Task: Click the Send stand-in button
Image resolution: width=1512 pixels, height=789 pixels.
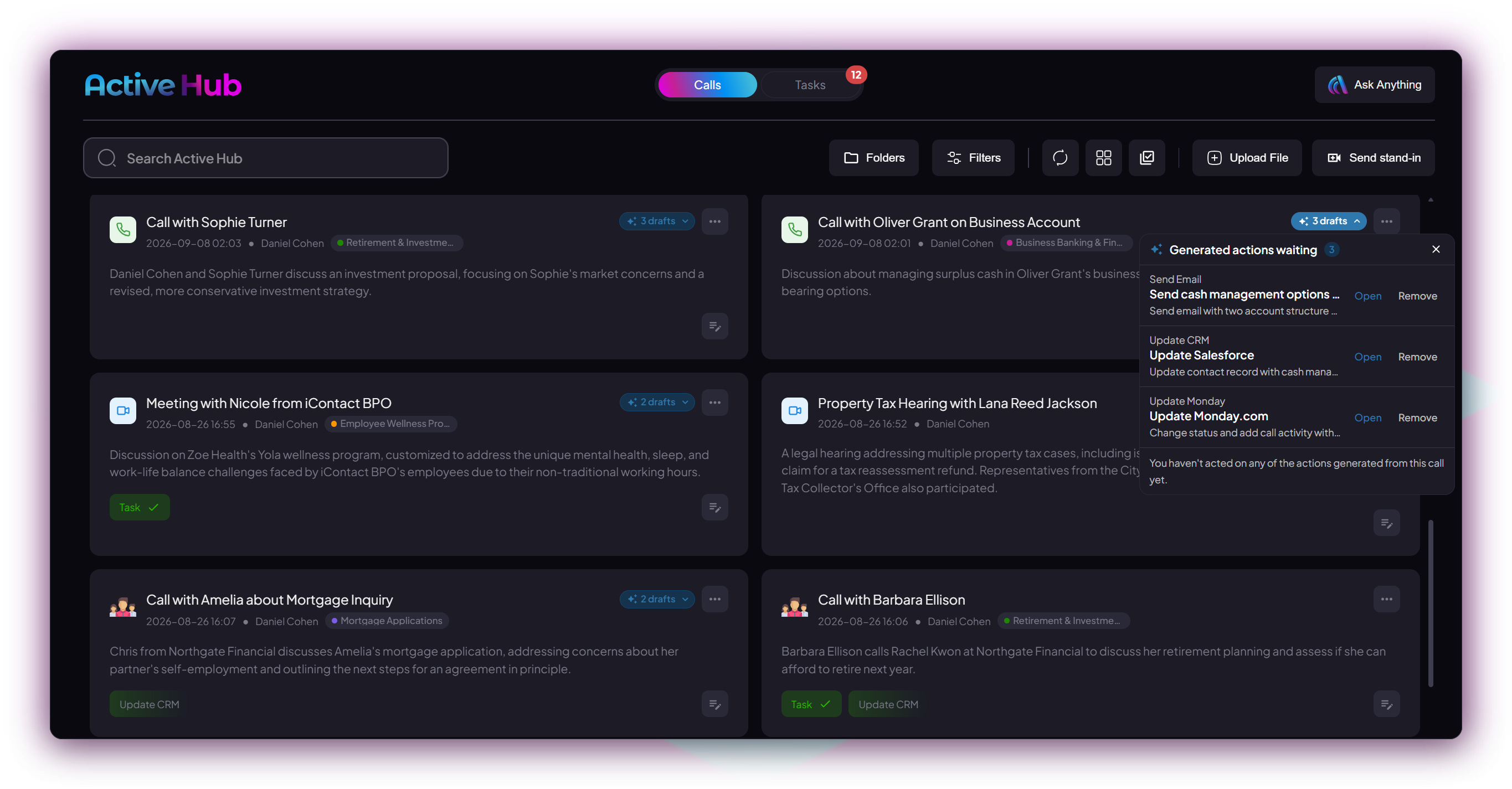Action: pos(1373,158)
